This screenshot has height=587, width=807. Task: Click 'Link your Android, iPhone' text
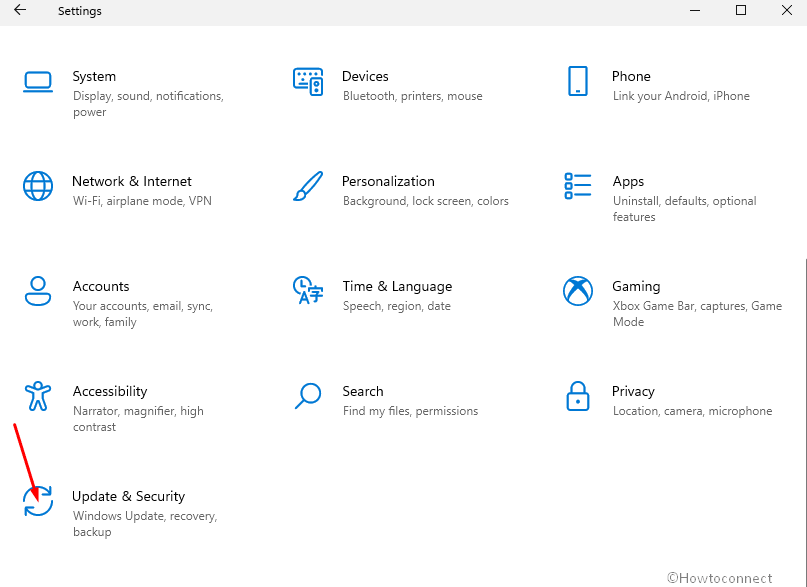point(681,96)
